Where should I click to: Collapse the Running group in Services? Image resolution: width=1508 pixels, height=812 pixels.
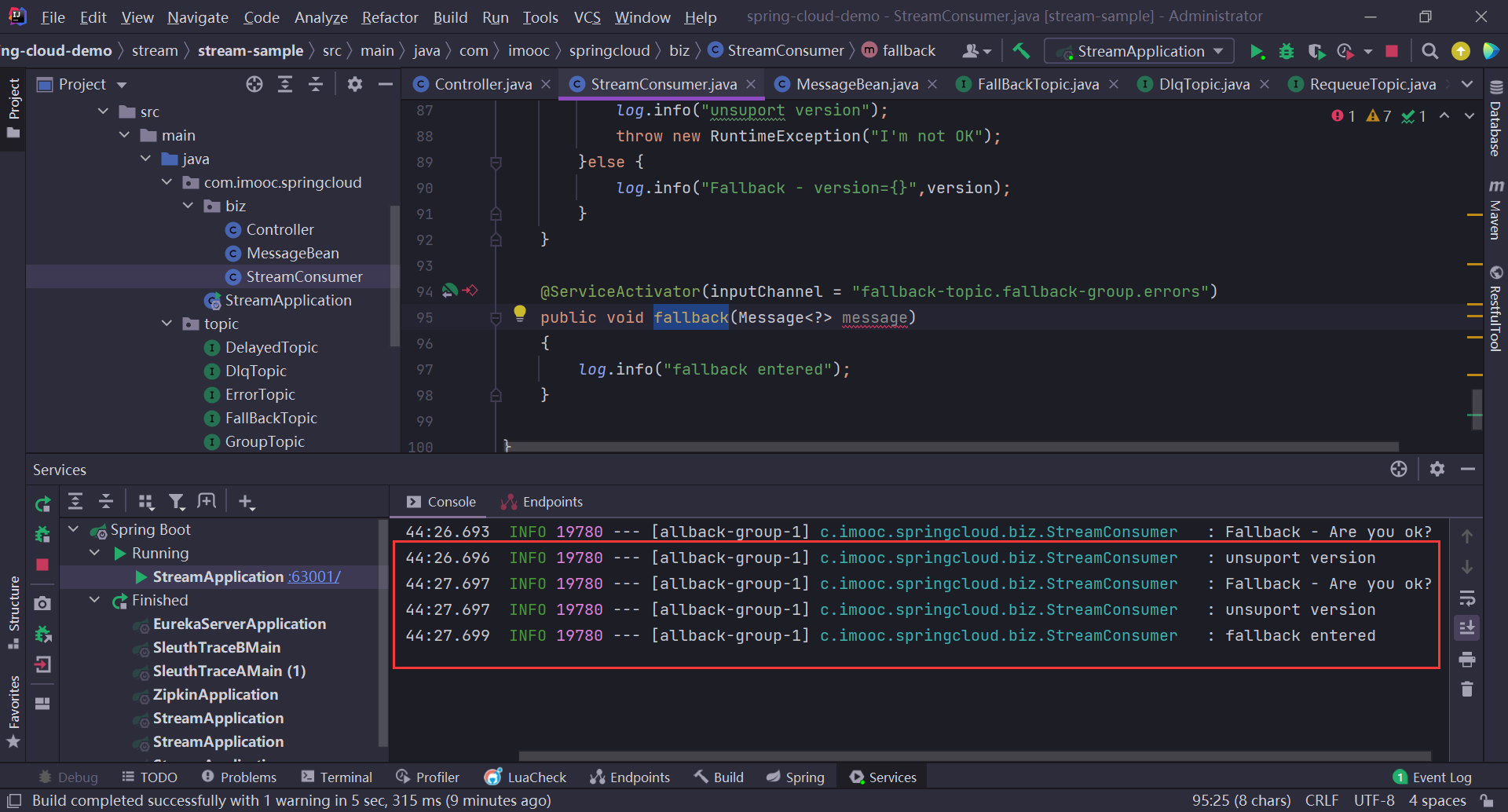[x=95, y=553]
